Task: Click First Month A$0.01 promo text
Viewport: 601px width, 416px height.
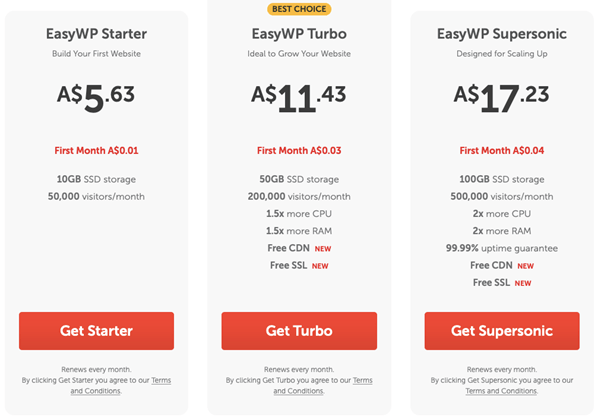Action: click(x=96, y=150)
